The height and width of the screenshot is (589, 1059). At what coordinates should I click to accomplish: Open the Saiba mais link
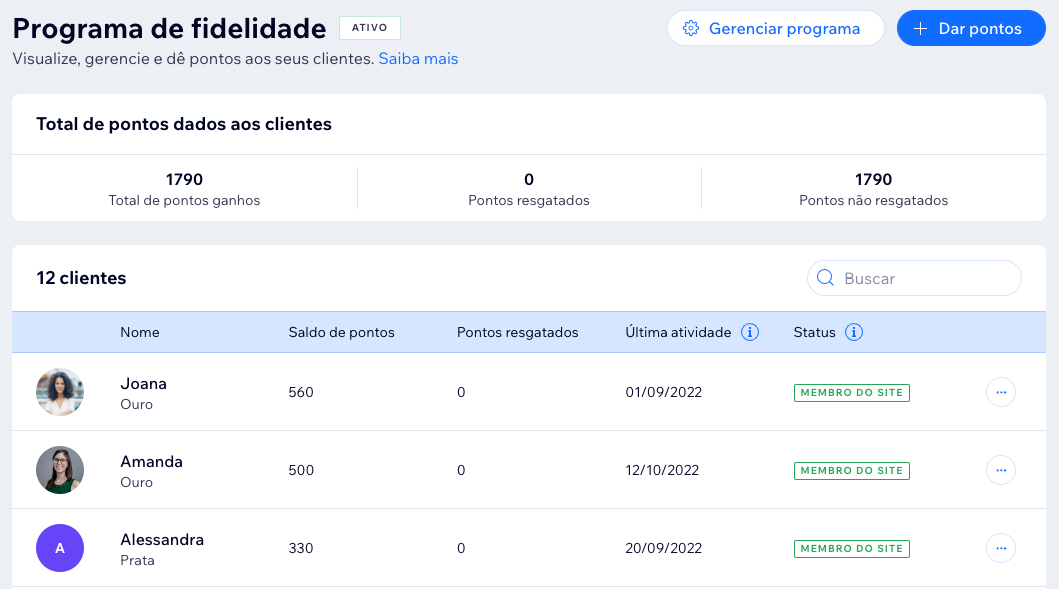[x=417, y=59]
